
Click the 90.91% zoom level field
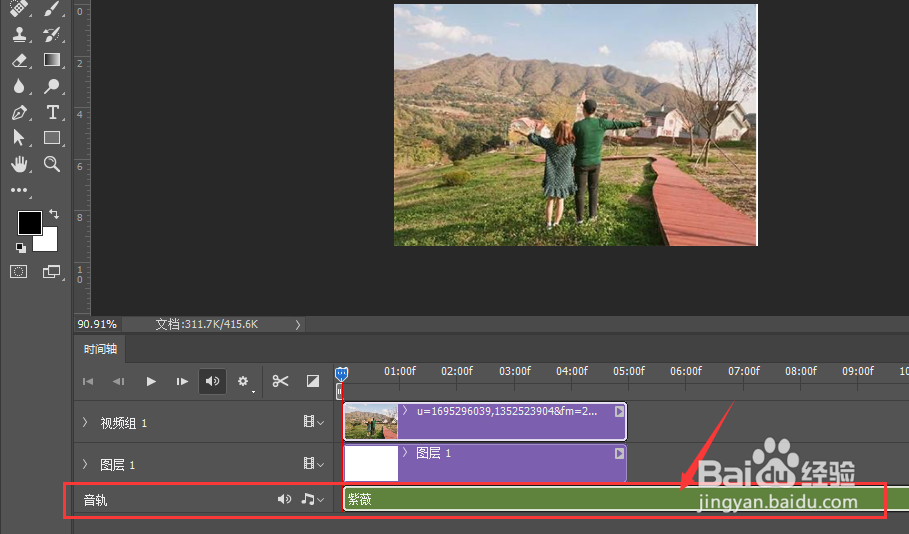tap(97, 324)
